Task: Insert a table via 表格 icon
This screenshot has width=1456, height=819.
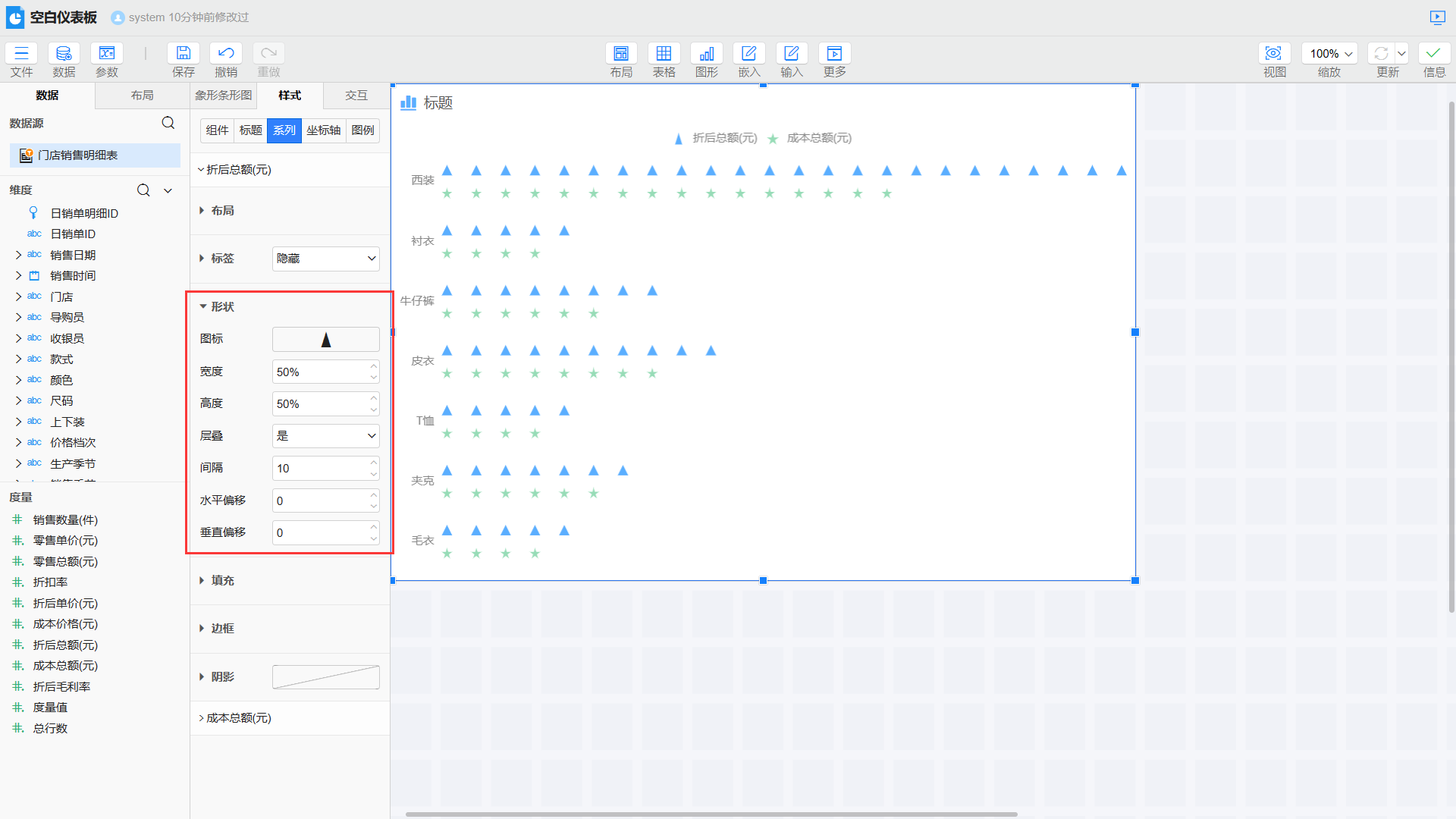Action: pos(664,53)
